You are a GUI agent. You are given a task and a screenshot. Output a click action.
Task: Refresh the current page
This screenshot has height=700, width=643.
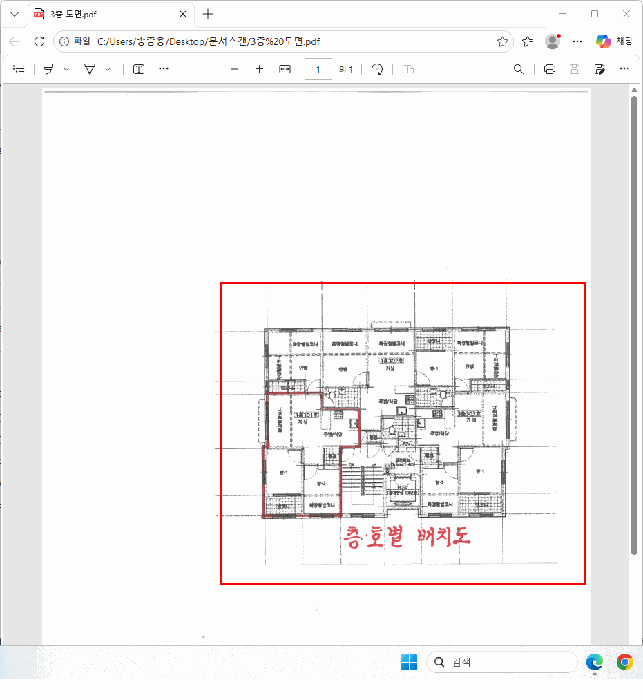39,42
